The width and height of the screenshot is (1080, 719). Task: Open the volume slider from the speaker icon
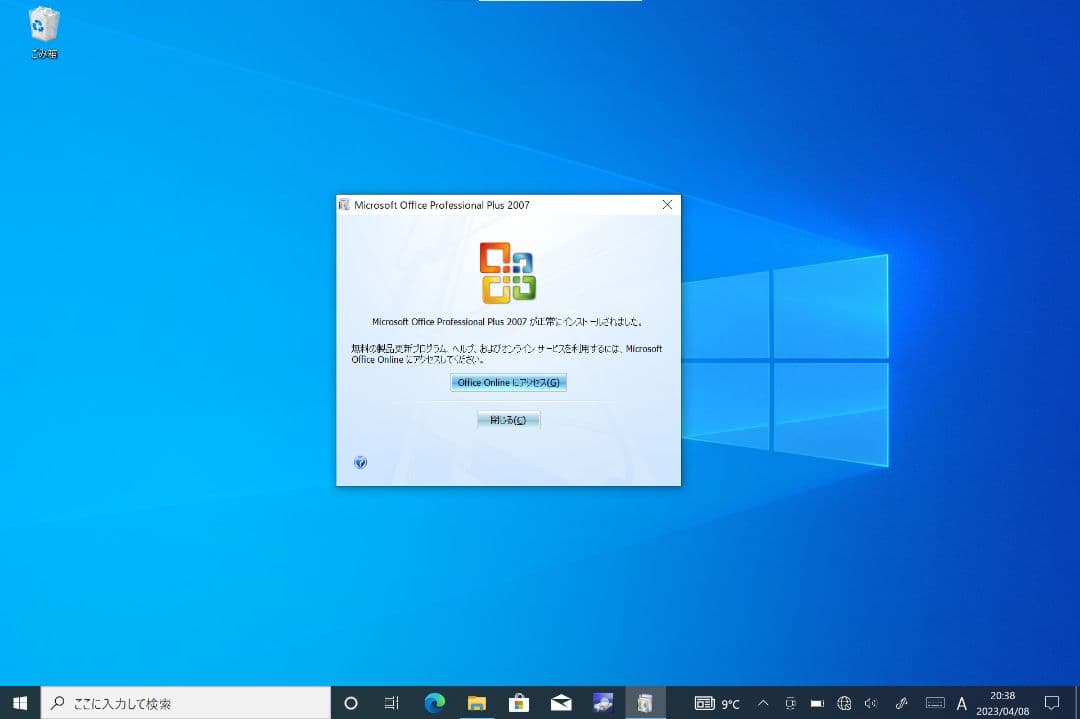(x=871, y=702)
